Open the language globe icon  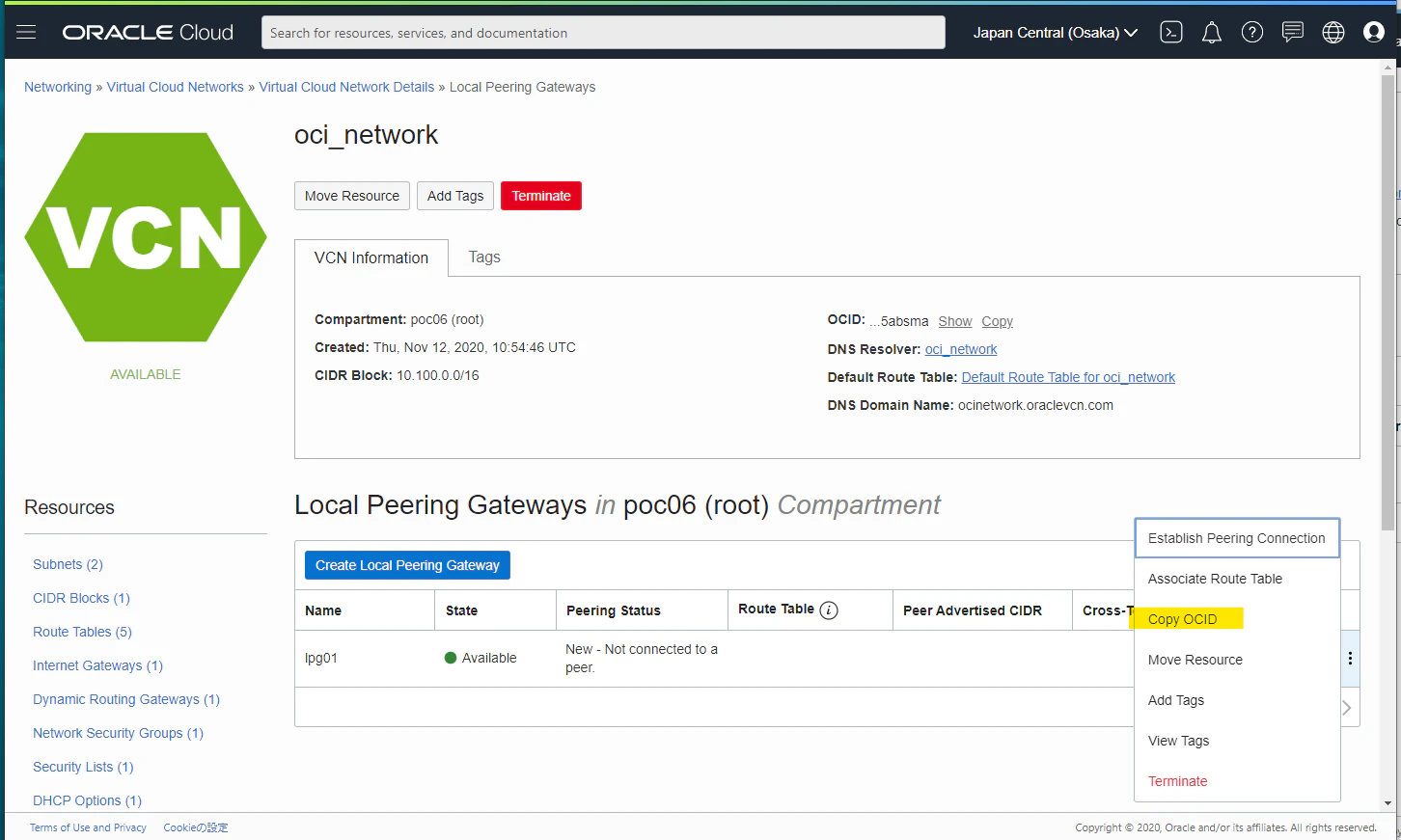[x=1333, y=33]
